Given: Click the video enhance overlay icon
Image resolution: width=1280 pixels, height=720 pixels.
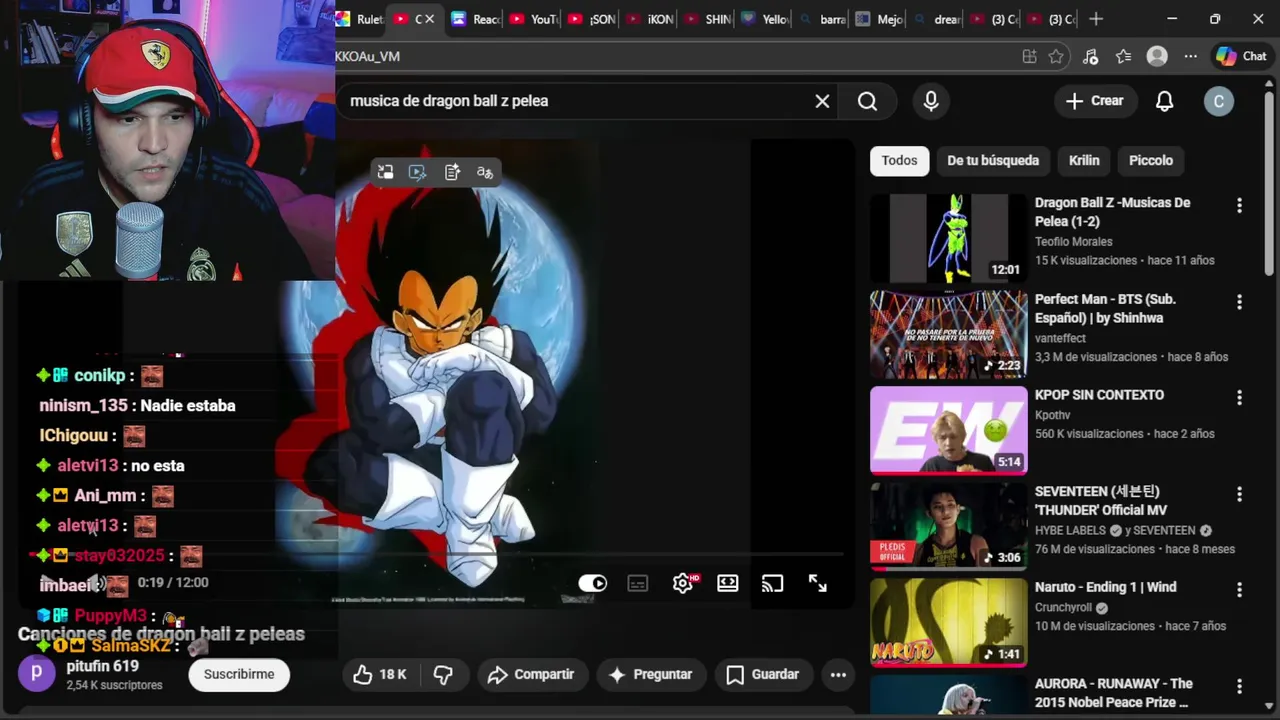Looking at the screenshot, I should coord(418,172).
